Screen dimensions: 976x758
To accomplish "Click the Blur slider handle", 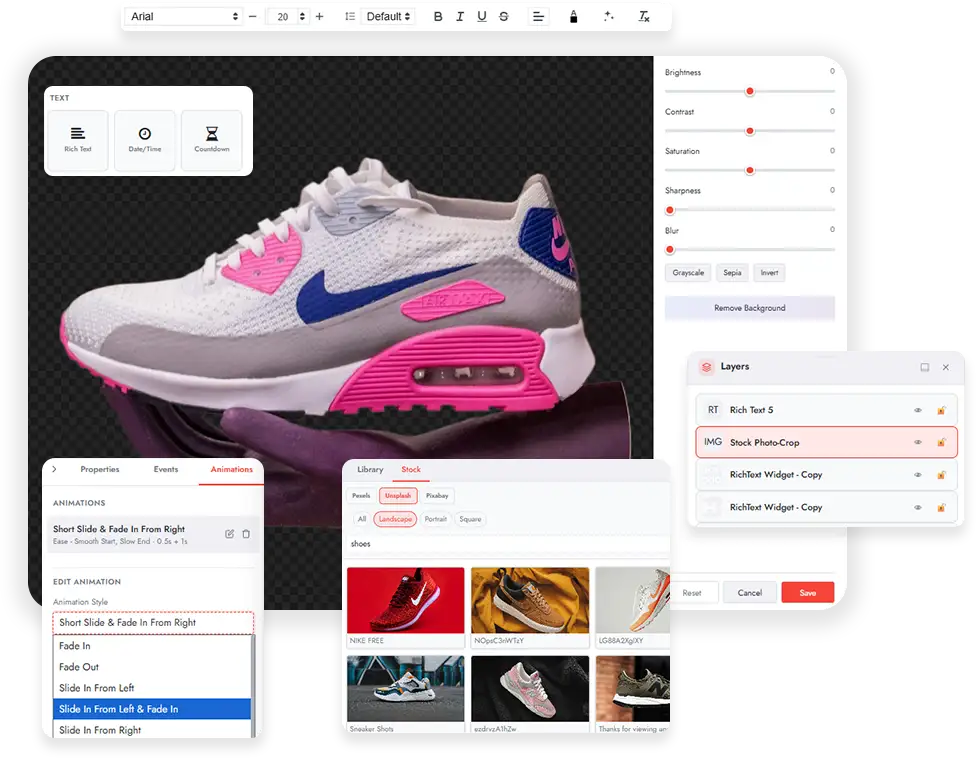I will point(670,250).
